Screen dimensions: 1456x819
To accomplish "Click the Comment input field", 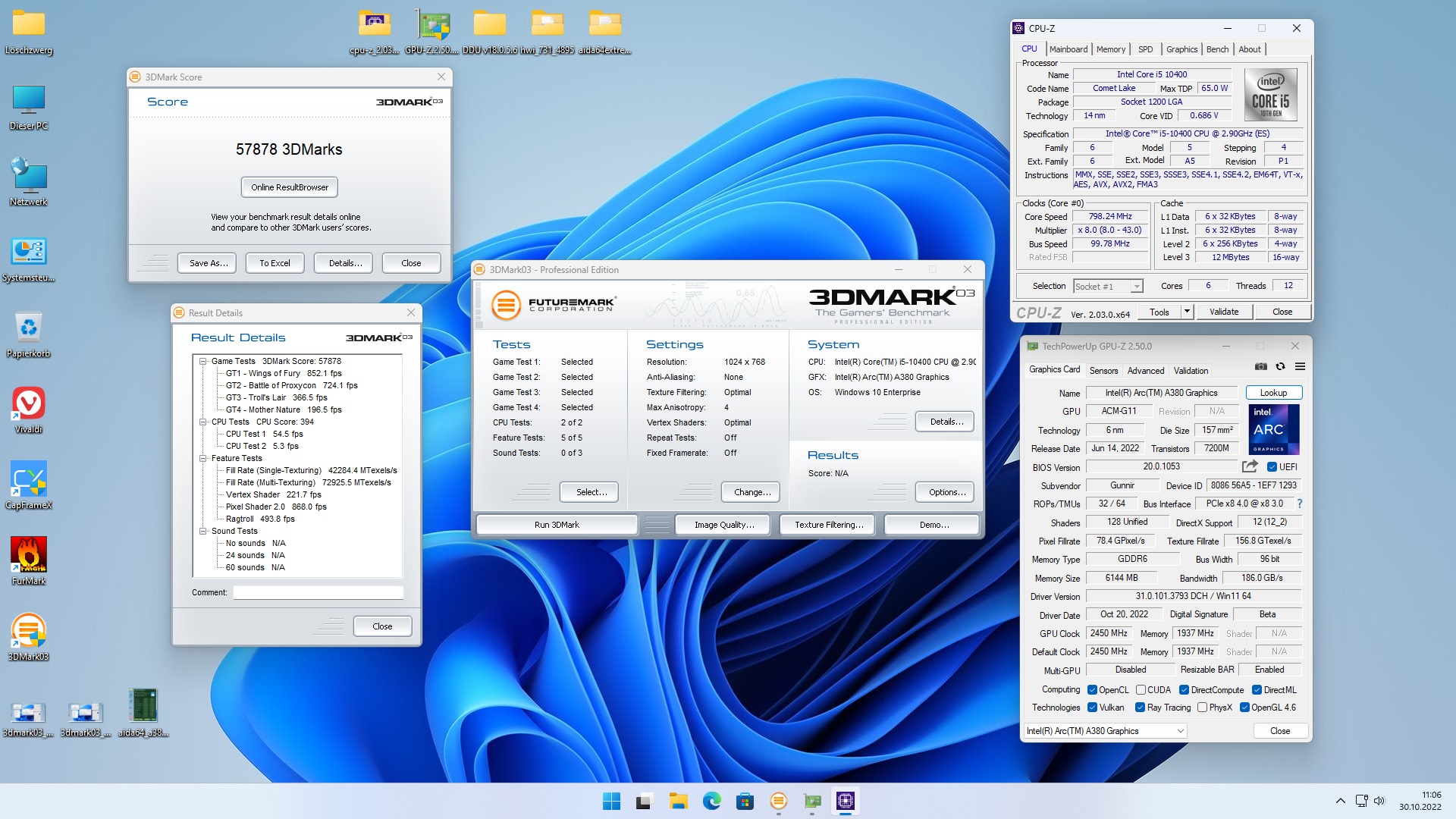I will (318, 592).
